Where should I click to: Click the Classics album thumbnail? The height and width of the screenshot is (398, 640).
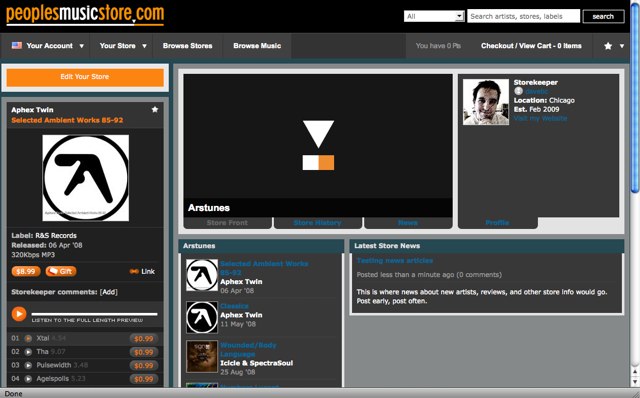(x=202, y=317)
